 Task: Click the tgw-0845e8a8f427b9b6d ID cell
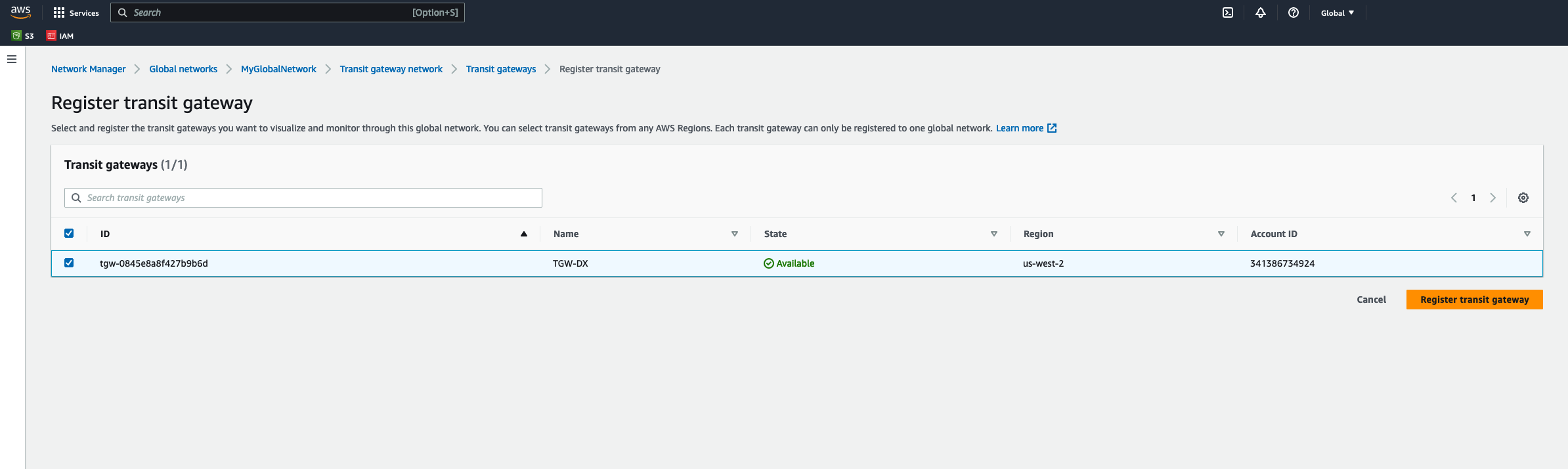pos(154,263)
